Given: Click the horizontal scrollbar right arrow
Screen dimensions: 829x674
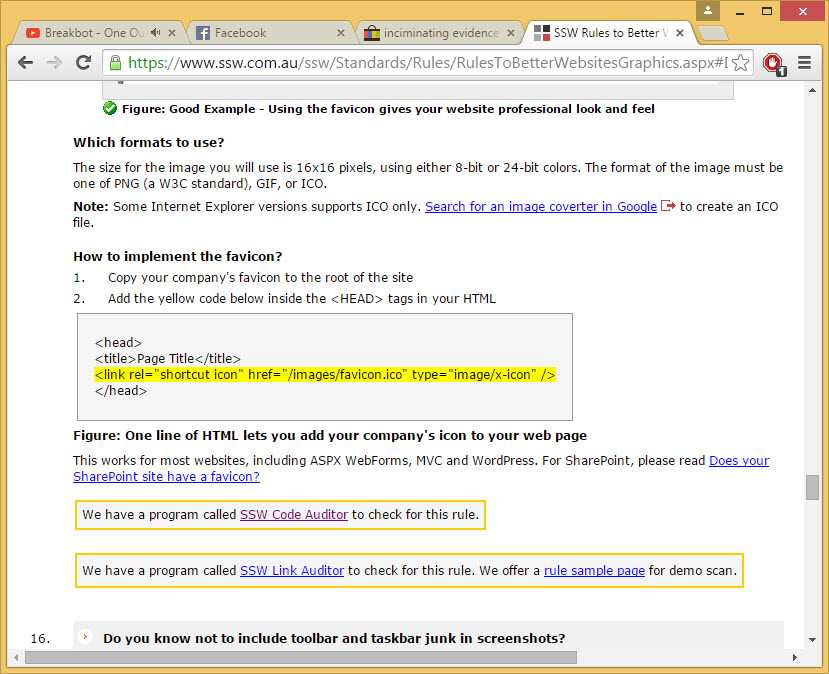Looking at the screenshot, I should 795,658.
